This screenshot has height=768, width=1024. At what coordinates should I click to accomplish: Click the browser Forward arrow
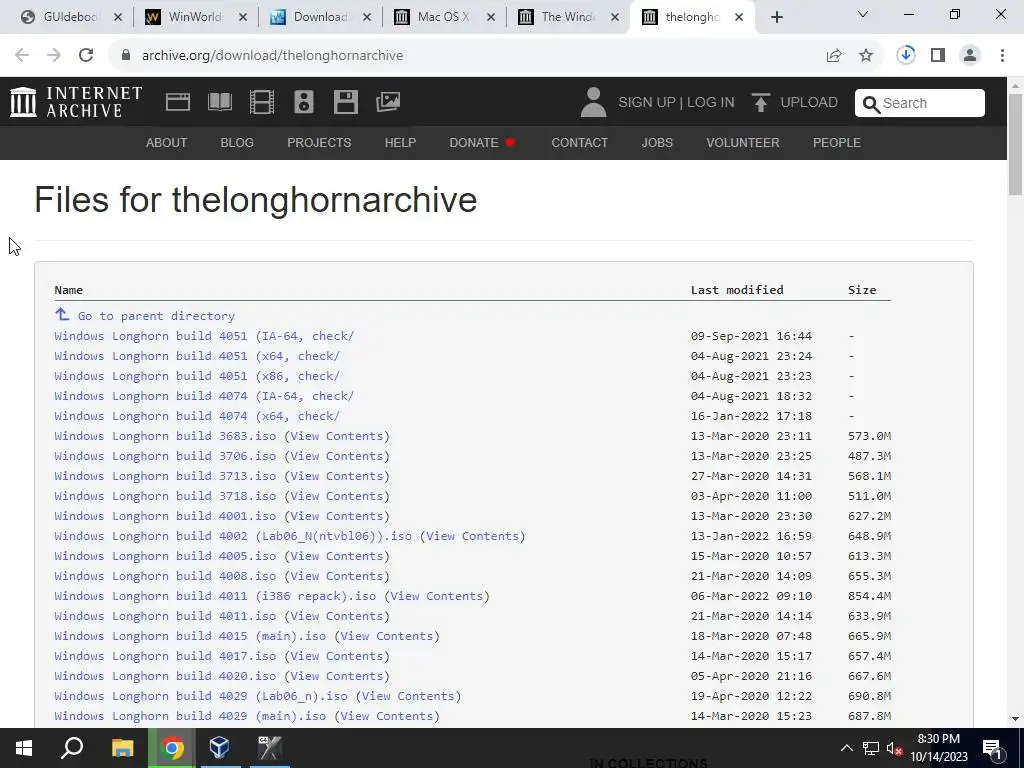pyautogui.click(x=54, y=56)
